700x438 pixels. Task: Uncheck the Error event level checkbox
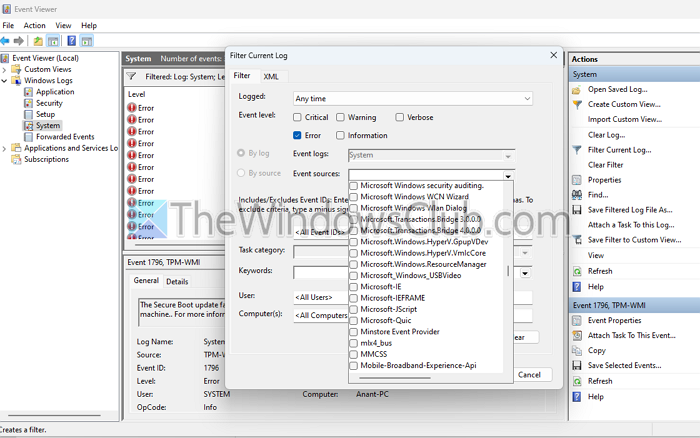tap(297, 135)
